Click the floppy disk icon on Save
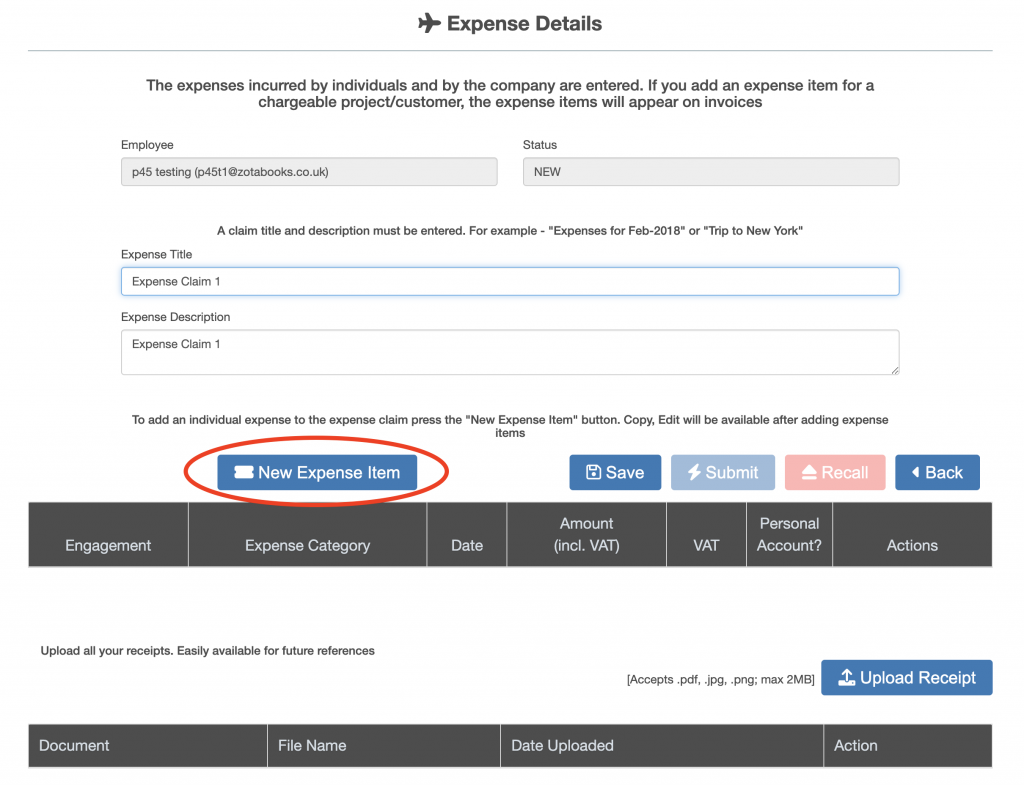1024x785 pixels. coord(593,473)
